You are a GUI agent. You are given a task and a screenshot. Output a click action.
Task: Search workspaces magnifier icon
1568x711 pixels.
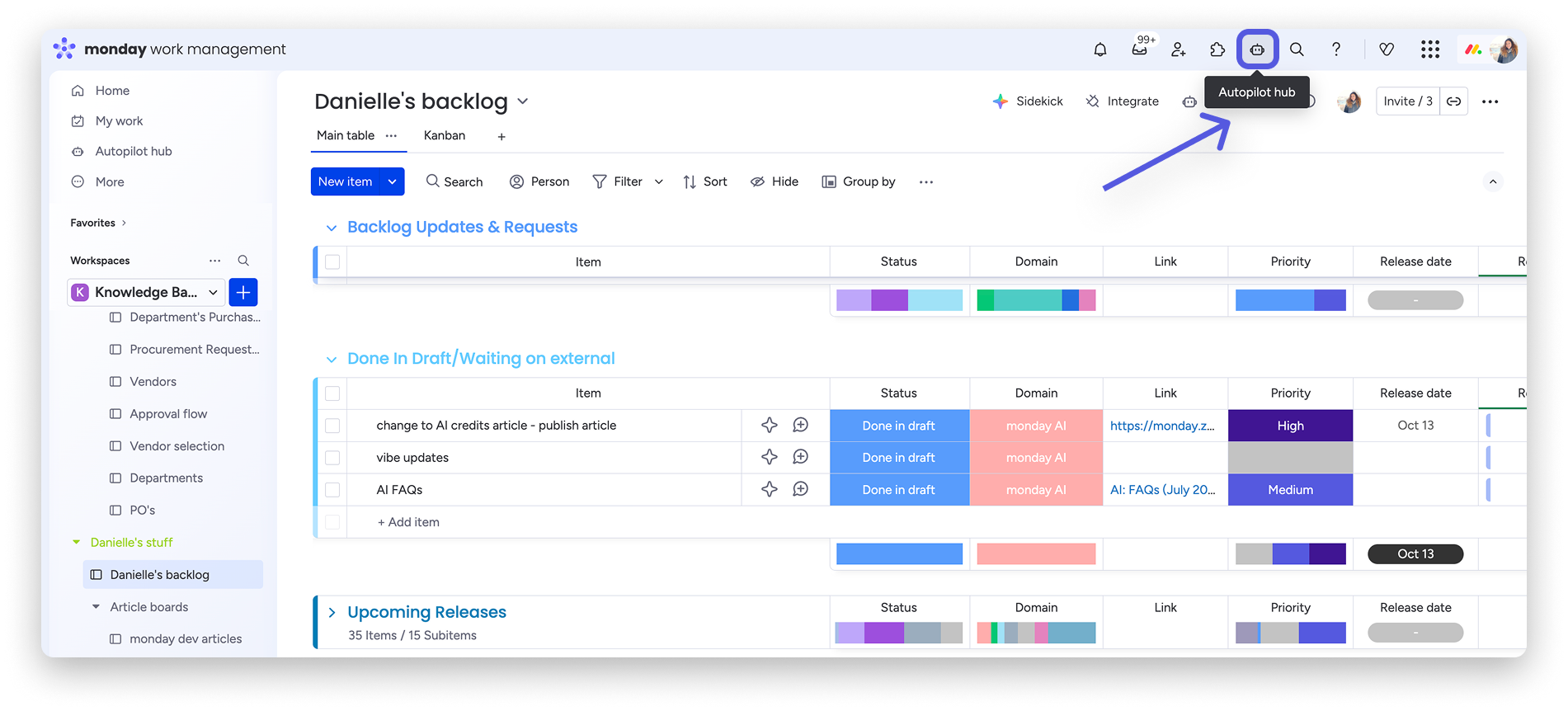[x=243, y=261]
